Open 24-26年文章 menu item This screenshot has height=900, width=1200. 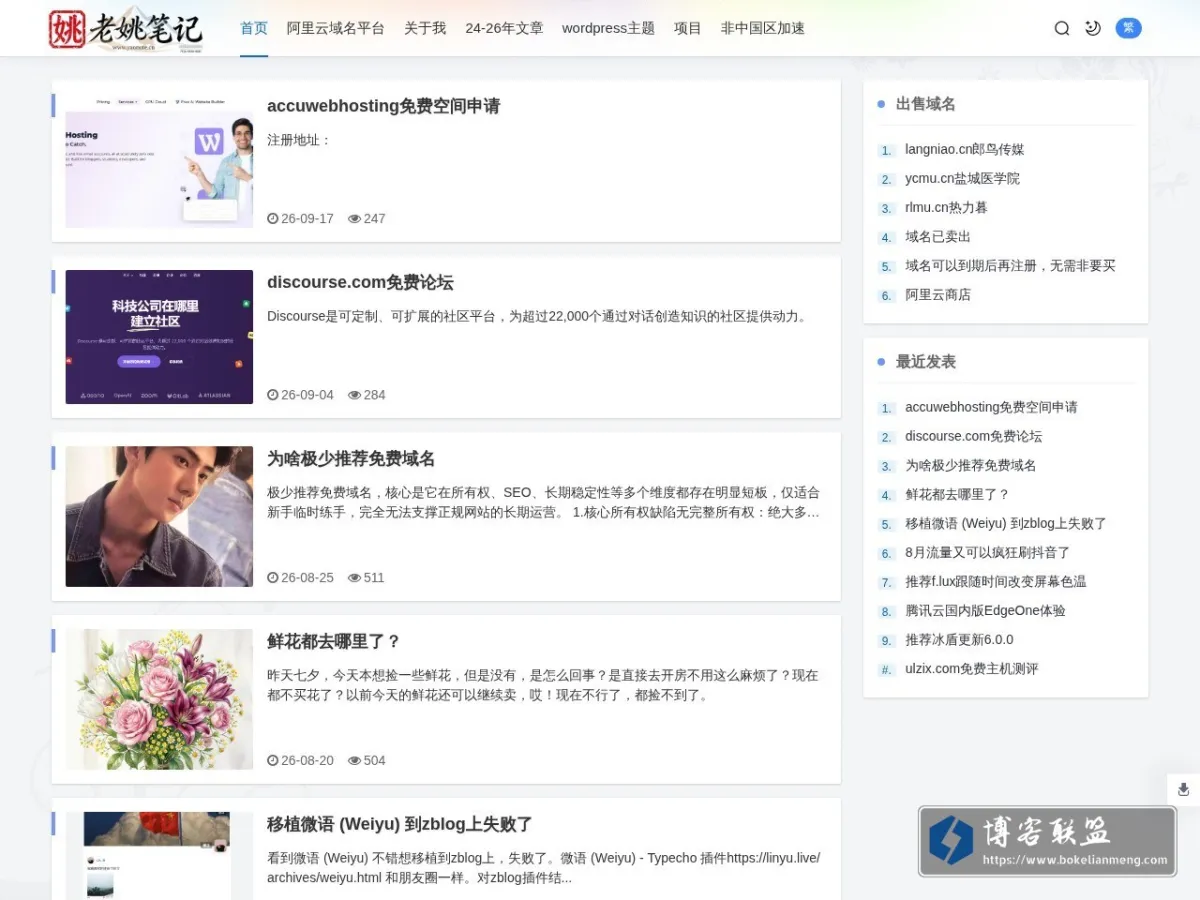504,28
